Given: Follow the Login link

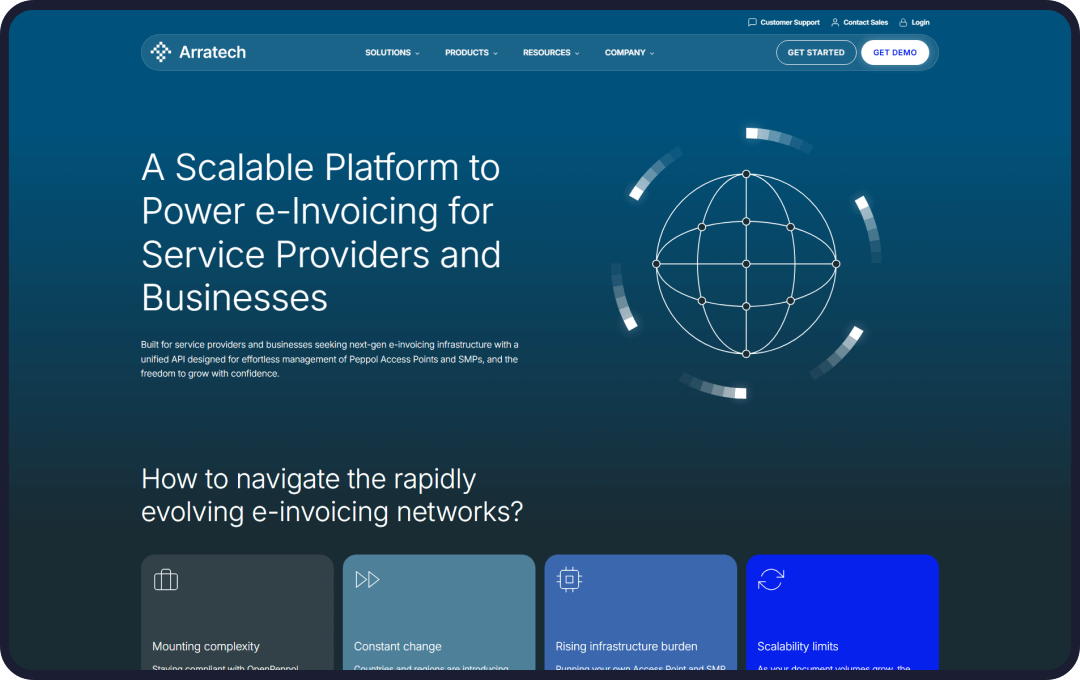Looking at the screenshot, I should tap(920, 22).
